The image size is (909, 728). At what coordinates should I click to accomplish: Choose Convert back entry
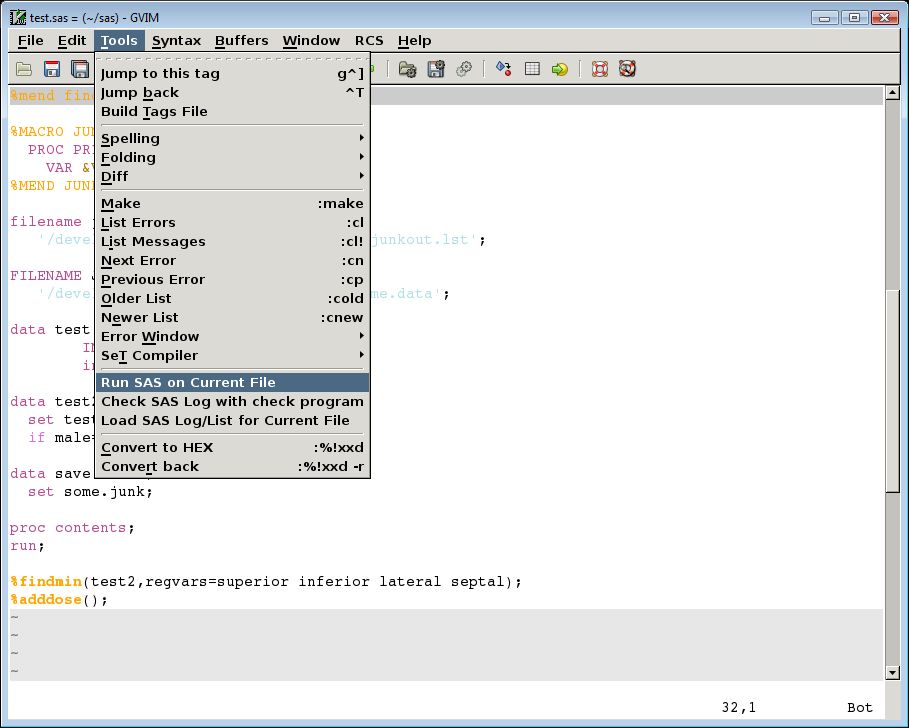(232, 467)
